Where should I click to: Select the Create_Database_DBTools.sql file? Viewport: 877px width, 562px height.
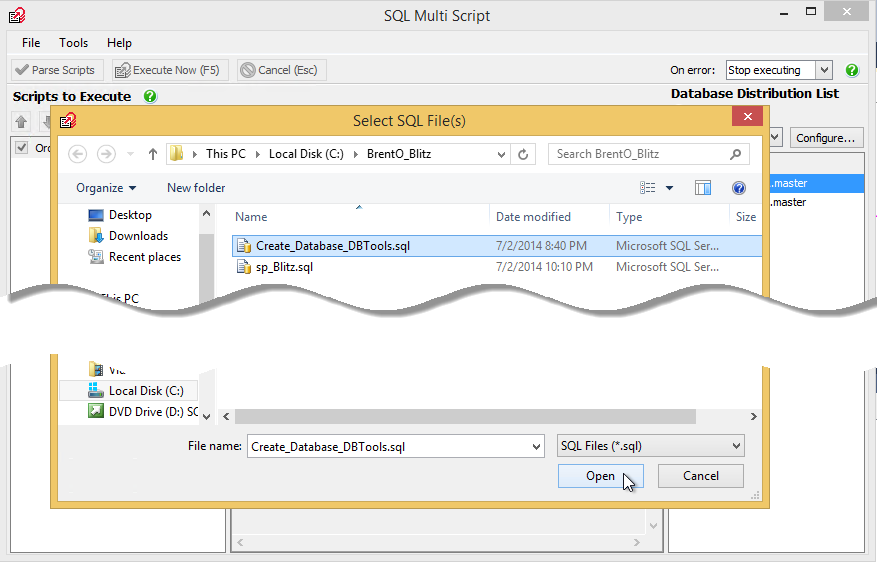[497, 246]
